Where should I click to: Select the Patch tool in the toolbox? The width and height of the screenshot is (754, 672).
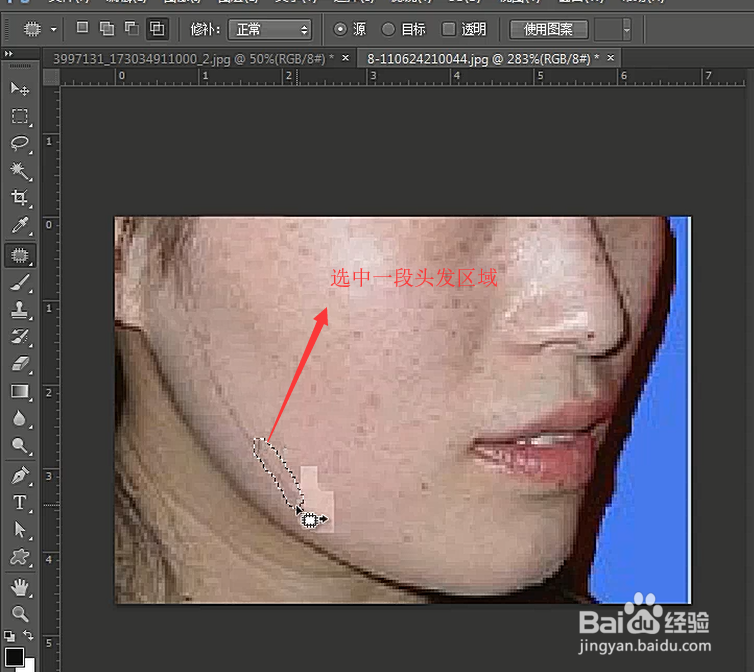click(20, 255)
